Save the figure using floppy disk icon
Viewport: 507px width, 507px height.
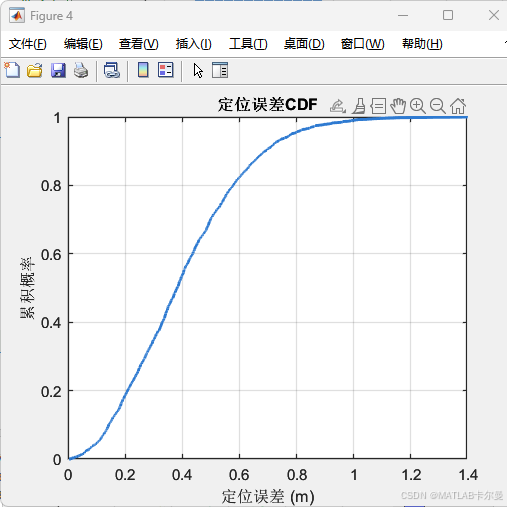point(58,70)
